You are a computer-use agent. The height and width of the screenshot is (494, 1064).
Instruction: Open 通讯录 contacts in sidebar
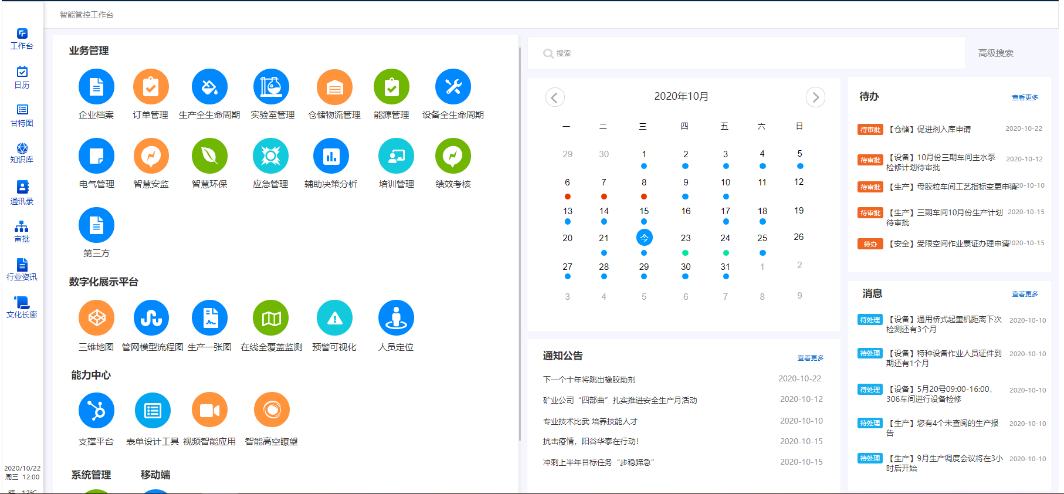22,192
